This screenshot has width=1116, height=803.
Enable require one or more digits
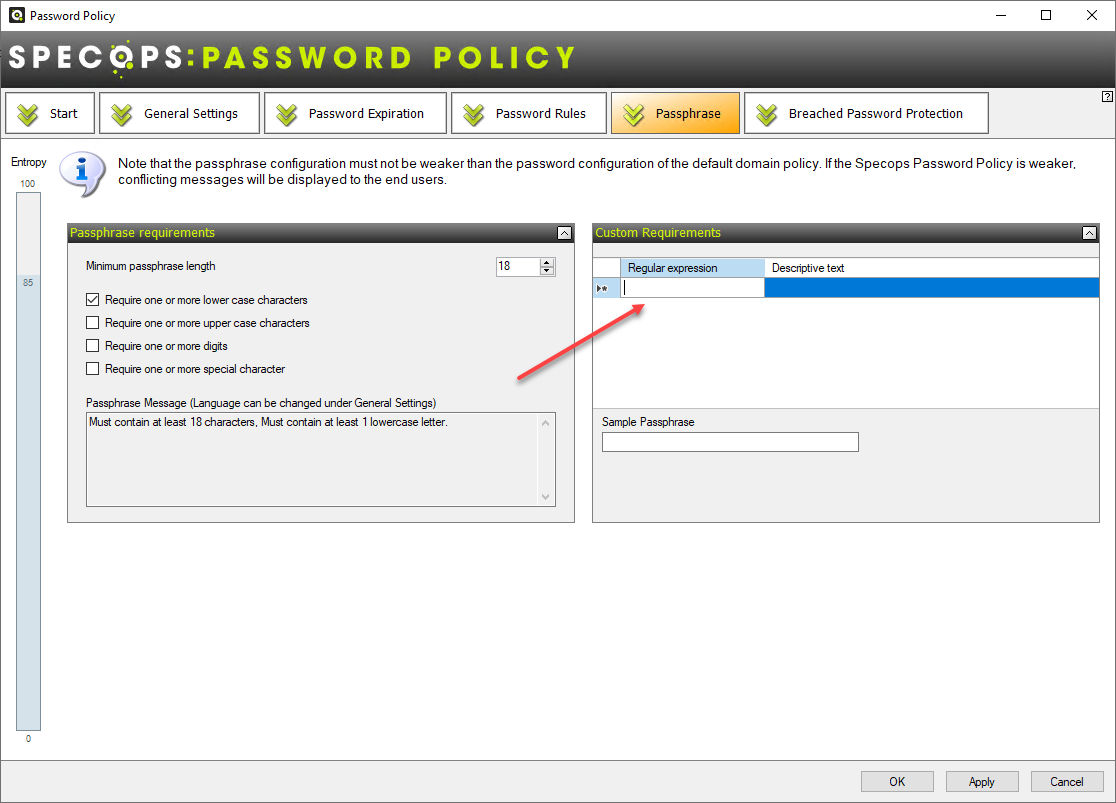(93, 346)
